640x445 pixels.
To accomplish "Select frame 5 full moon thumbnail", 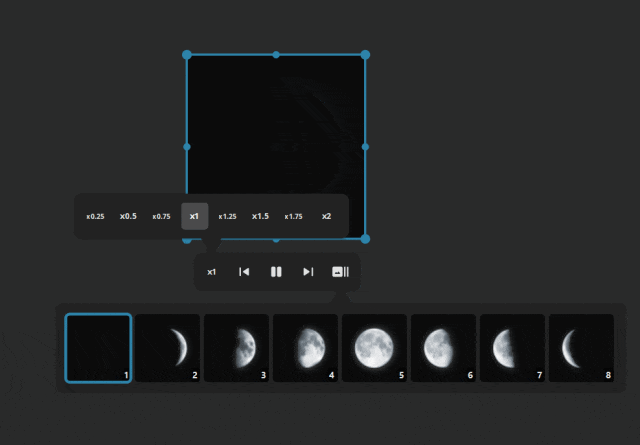I will coord(374,348).
